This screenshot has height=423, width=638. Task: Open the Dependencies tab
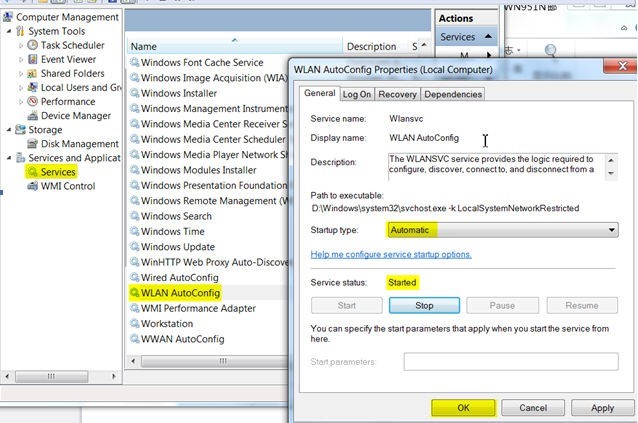pos(452,94)
